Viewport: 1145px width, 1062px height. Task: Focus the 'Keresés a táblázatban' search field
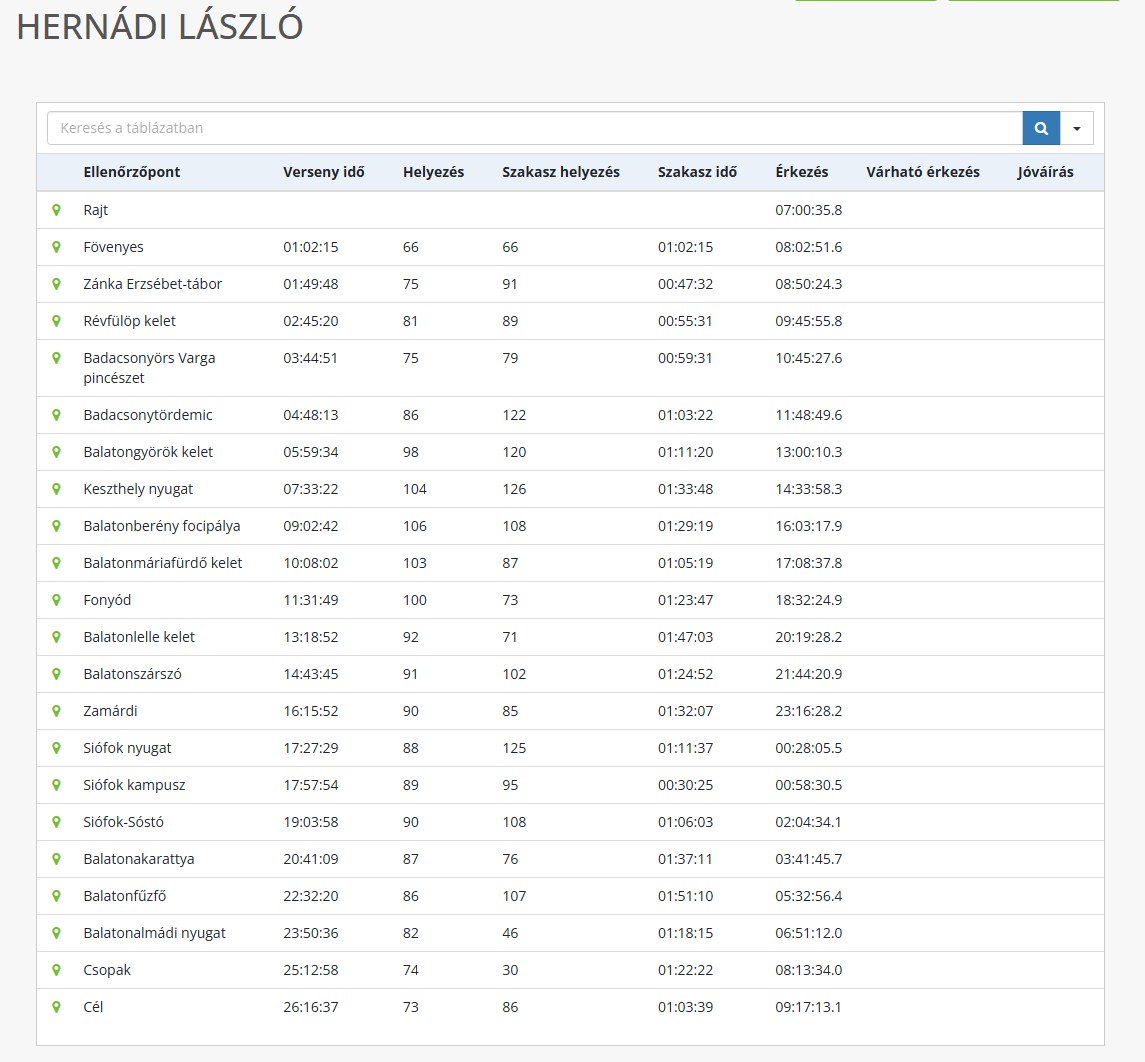[535, 128]
